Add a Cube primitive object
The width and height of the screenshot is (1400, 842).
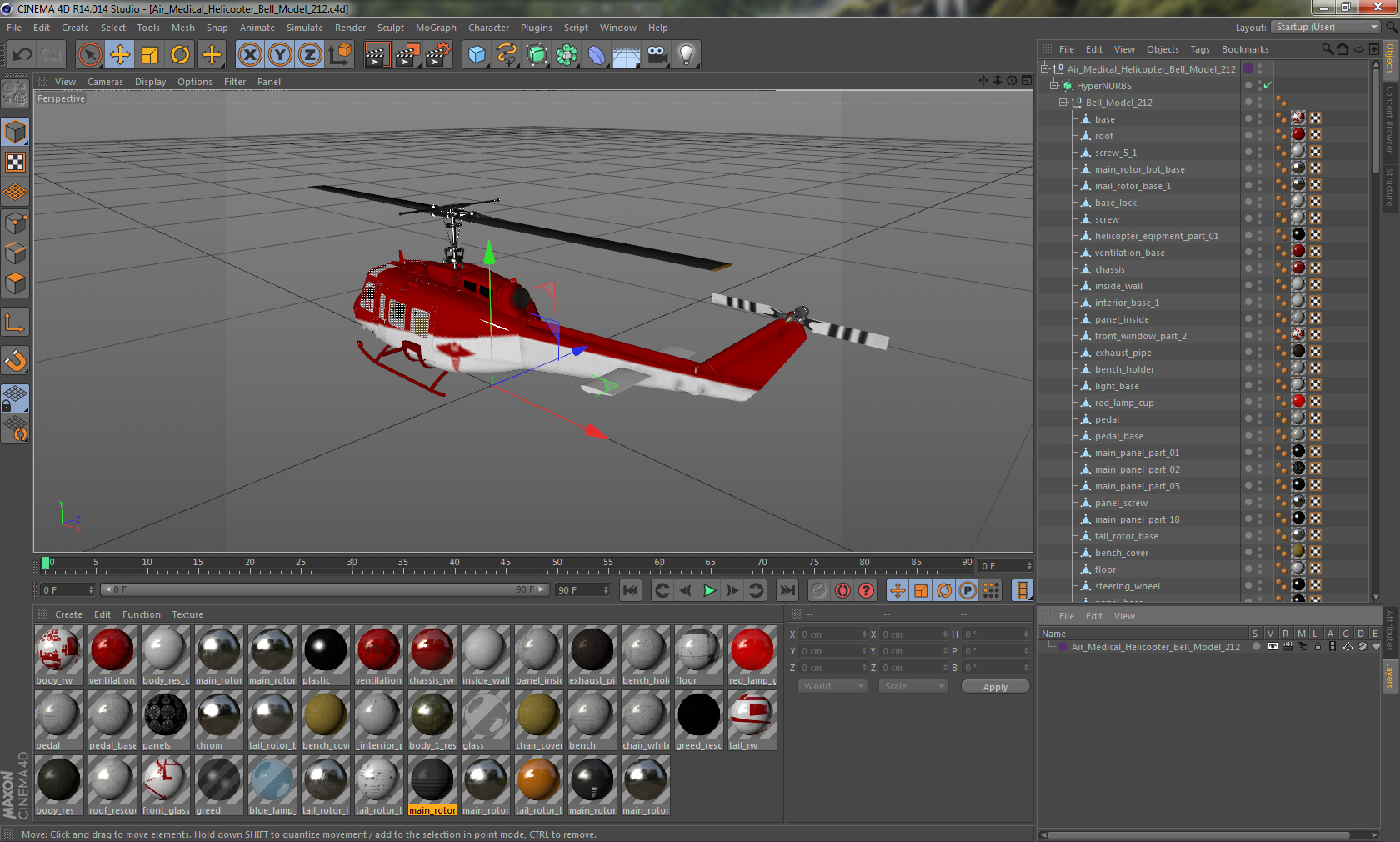click(477, 55)
